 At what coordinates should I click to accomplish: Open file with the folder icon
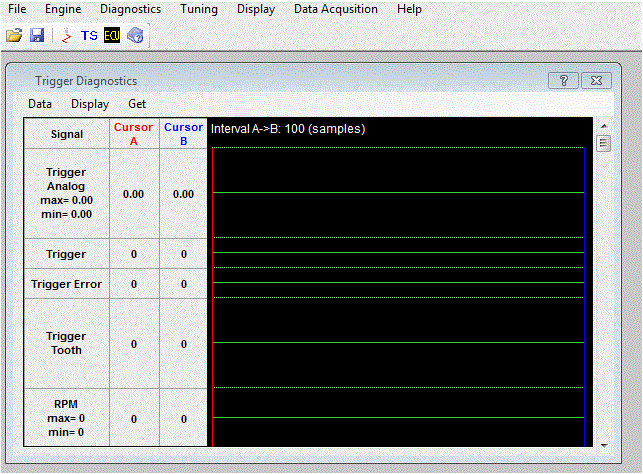tap(14, 36)
